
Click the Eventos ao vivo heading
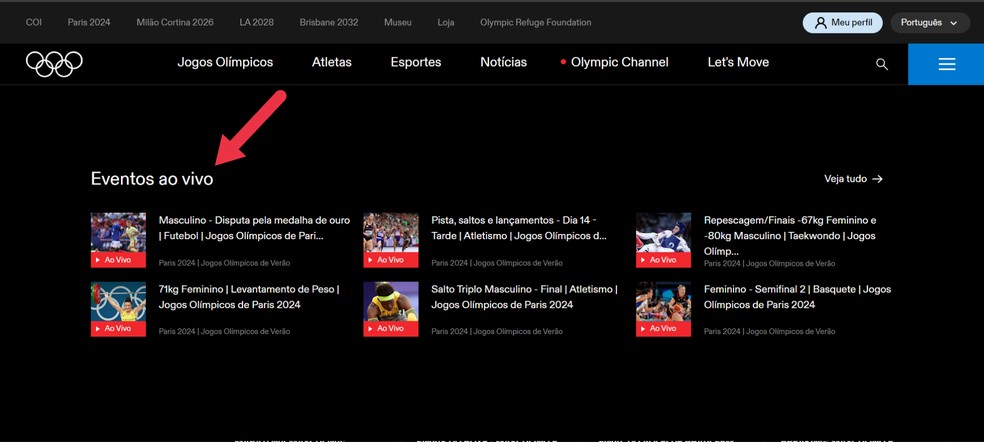152,179
